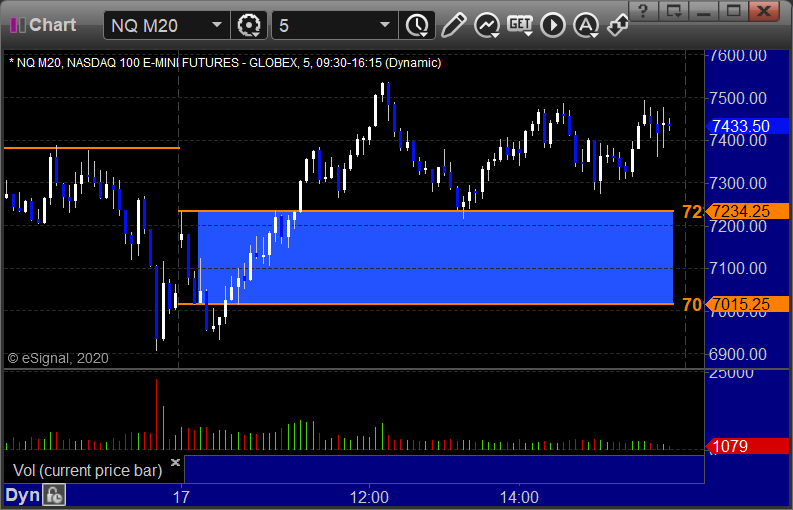Click the 1079 volume value marker
793x510 pixels.
(x=746, y=446)
